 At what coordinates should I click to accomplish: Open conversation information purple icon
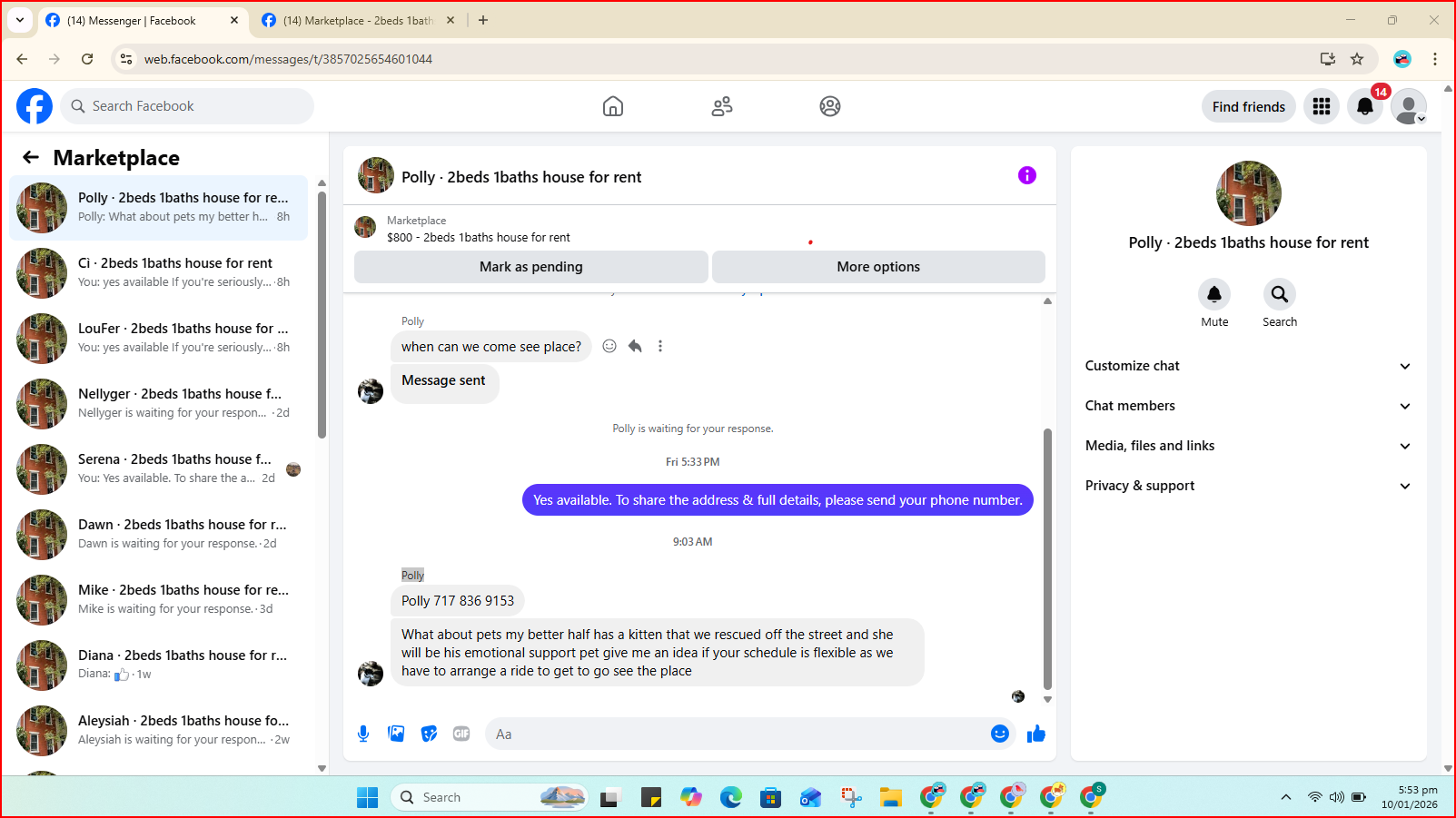point(1027,175)
